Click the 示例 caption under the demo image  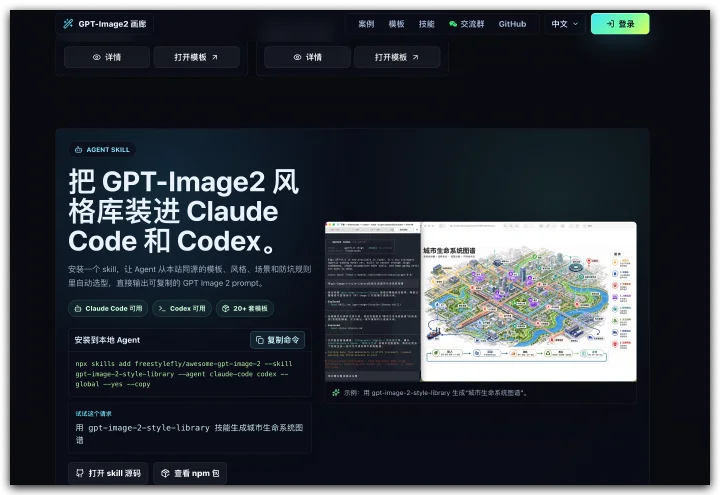tap(436, 393)
